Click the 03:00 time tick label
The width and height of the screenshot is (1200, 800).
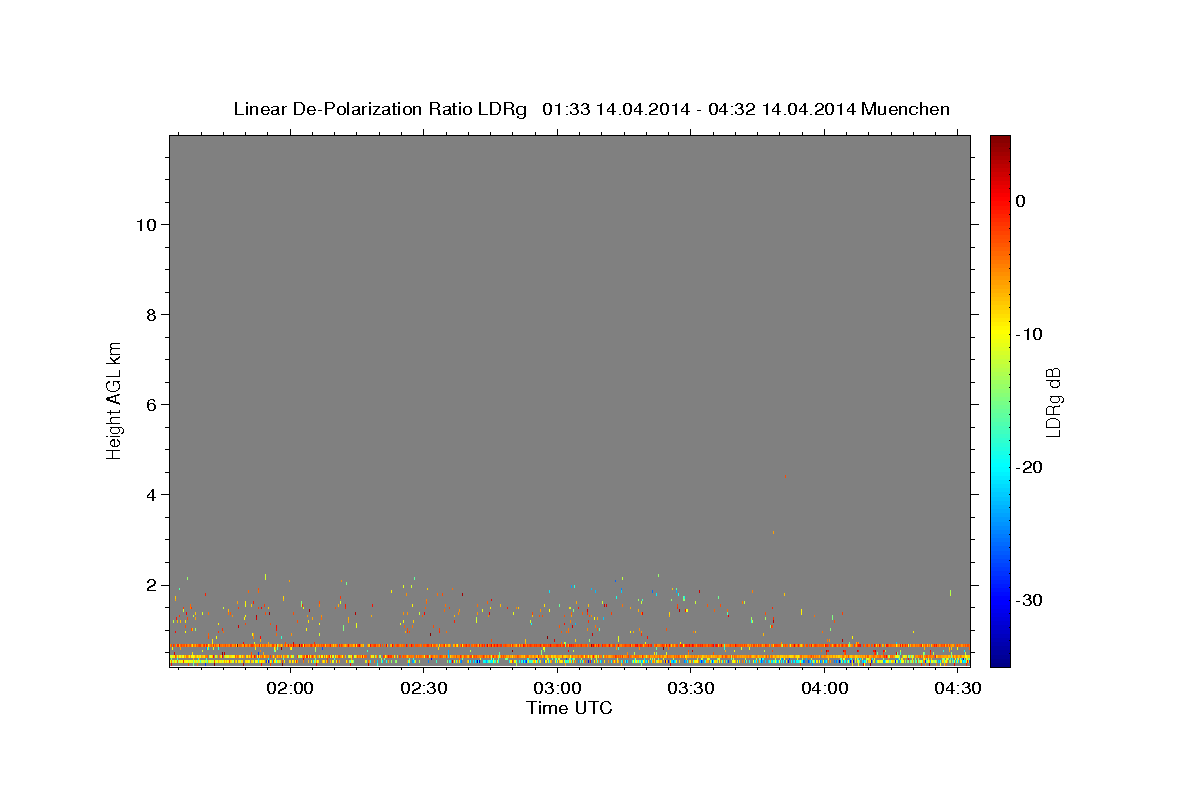(557, 689)
